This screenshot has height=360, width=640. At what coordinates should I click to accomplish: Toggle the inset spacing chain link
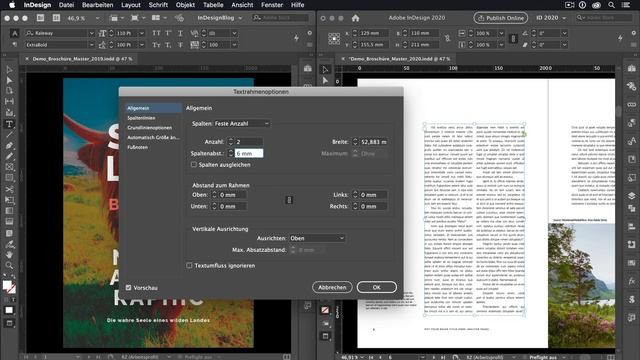289,200
